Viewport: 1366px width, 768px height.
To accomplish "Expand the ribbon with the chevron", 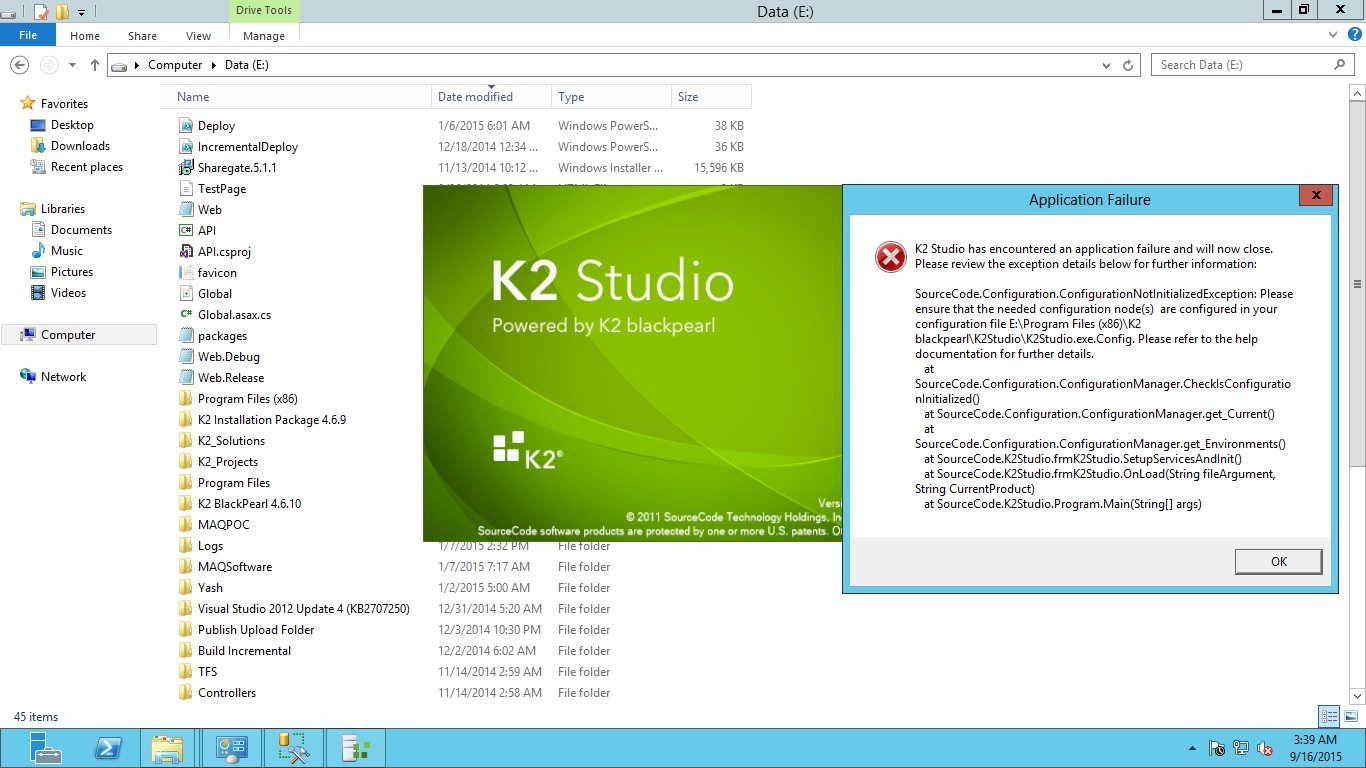I will coord(1333,34).
